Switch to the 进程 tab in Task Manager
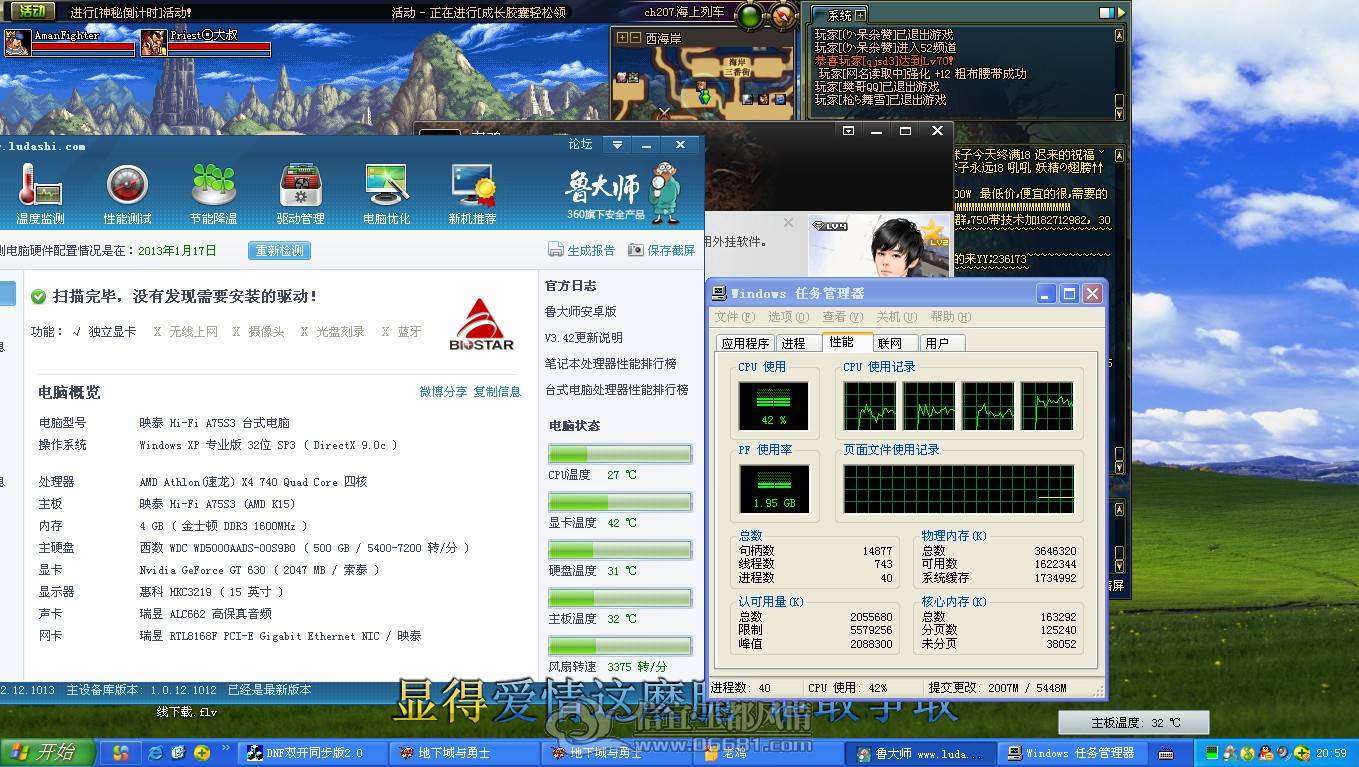 pyautogui.click(x=793, y=343)
